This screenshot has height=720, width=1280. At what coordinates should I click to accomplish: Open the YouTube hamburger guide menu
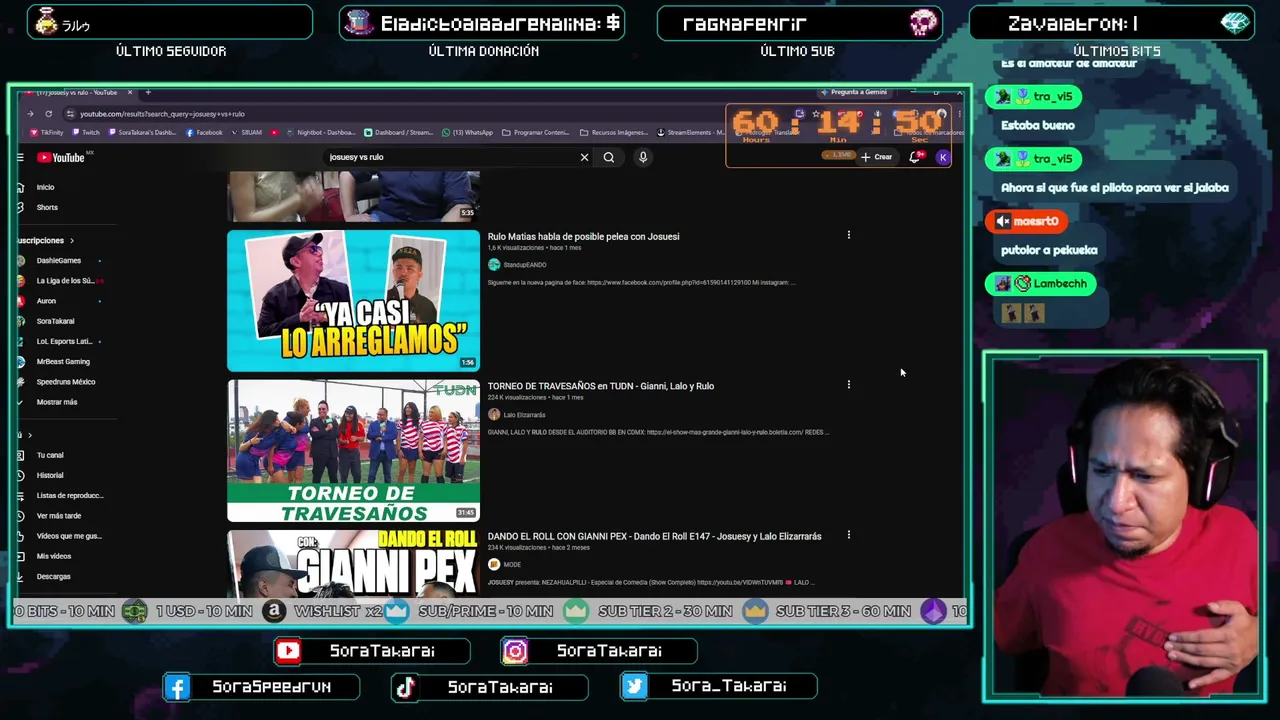coord(20,157)
